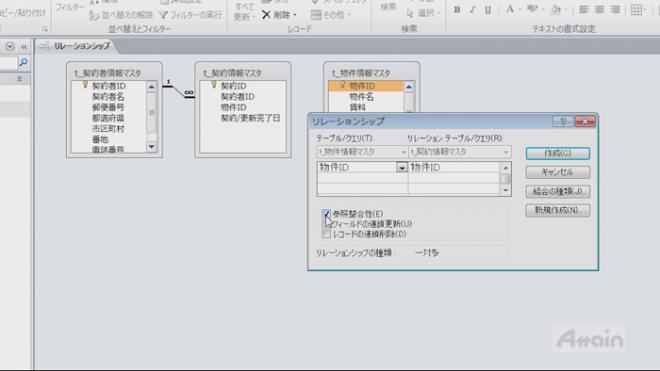Select 契約/更新完了日 field in t_契約情報マスタ
The image size is (660, 371).
(x=250, y=118)
